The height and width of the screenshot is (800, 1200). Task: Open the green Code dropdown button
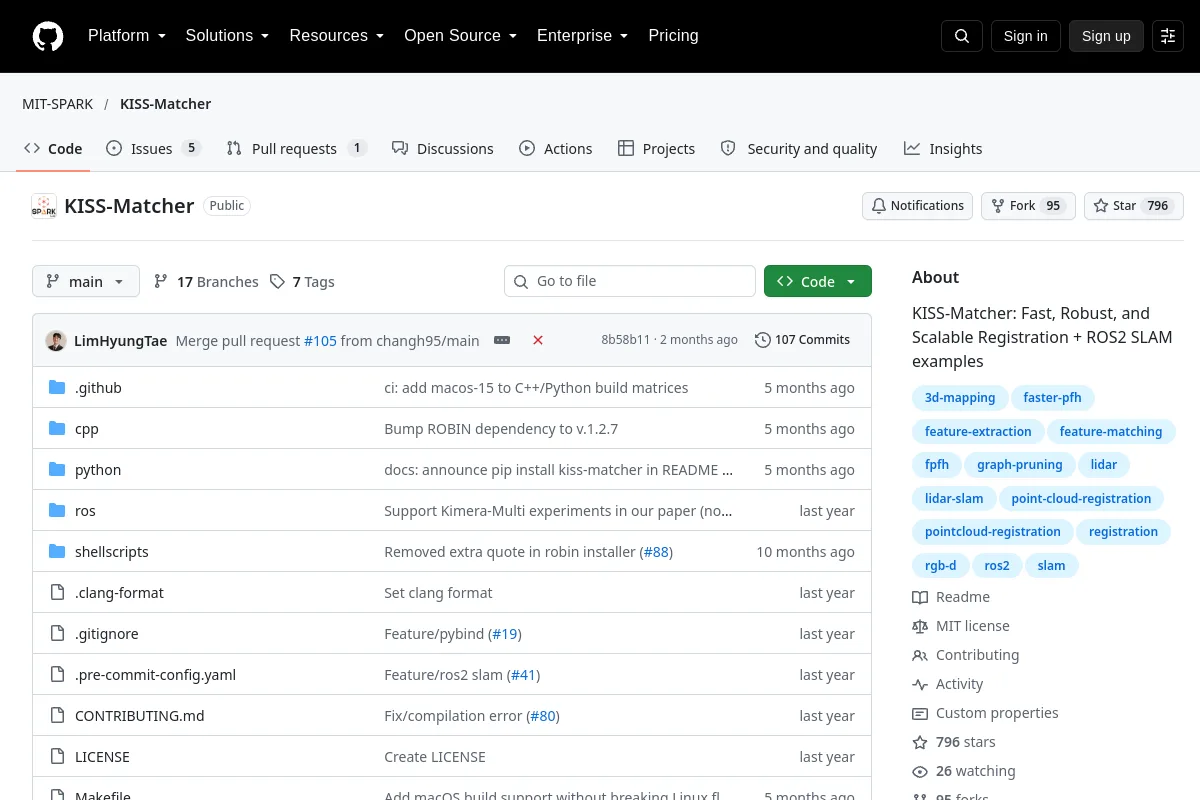pos(818,282)
